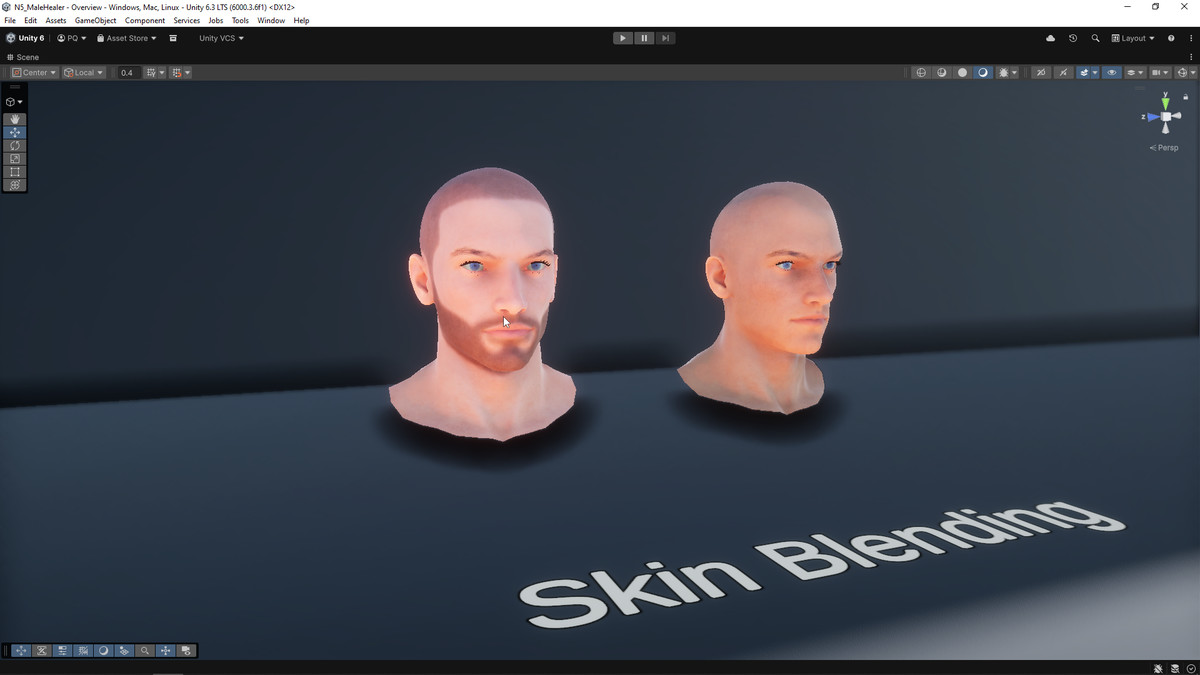
Task: Select the Hand view tool
Action: click(15, 119)
